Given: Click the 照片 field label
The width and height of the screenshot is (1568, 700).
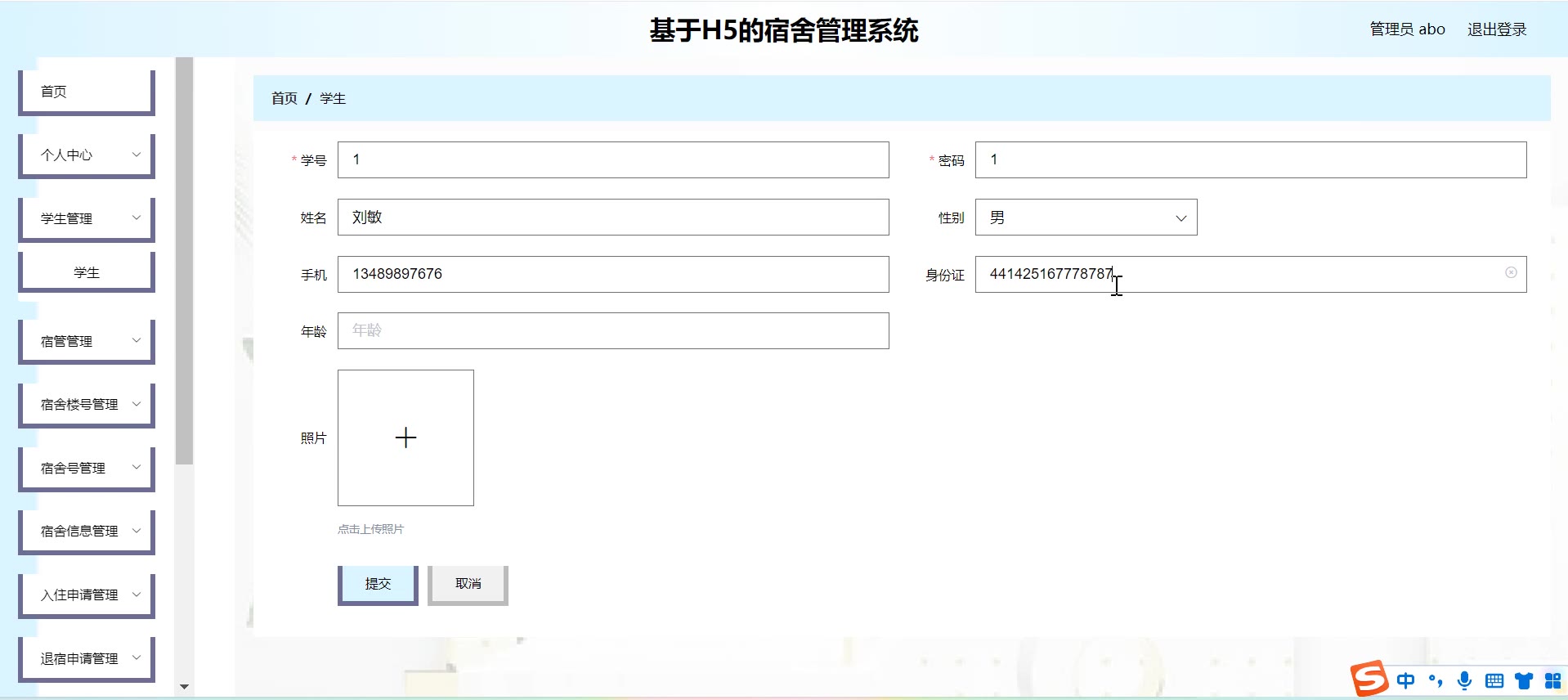Looking at the screenshot, I should pyautogui.click(x=313, y=438).
